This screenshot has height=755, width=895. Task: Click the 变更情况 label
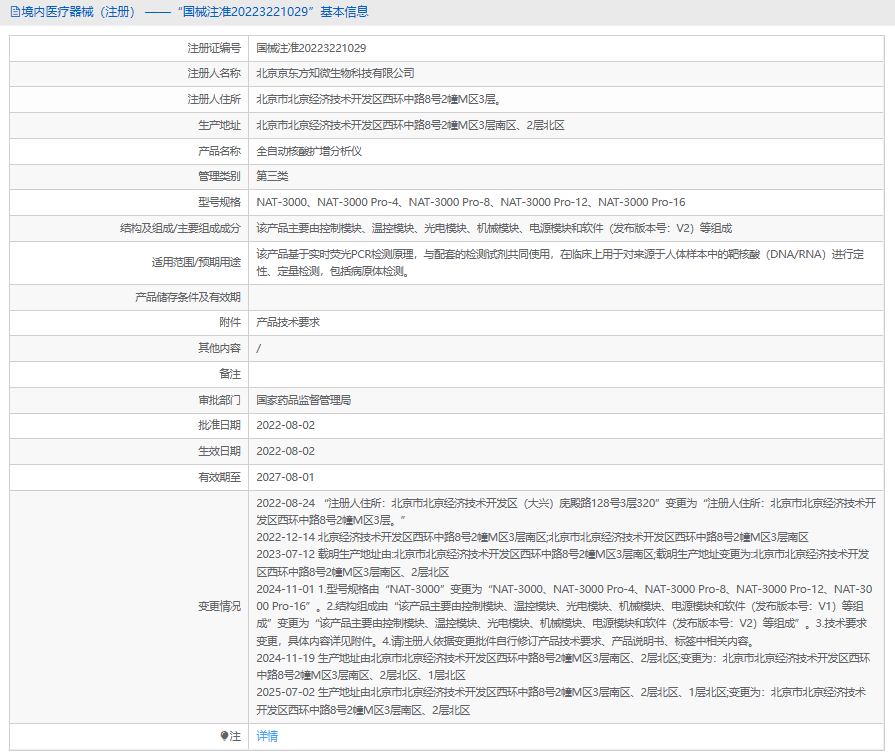point(219,607)
